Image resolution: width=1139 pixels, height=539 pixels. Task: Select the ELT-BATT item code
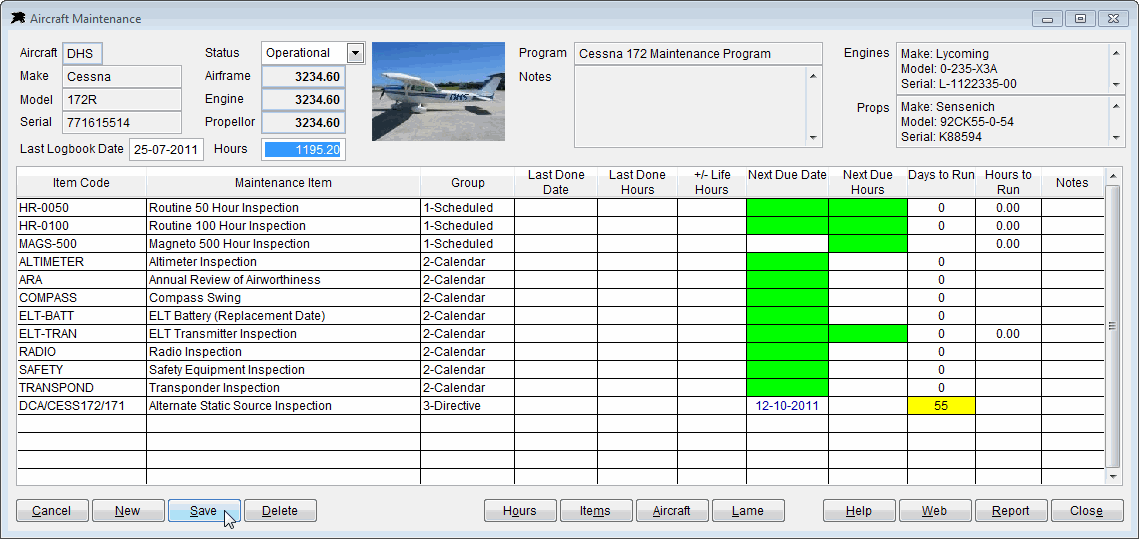tap(81, 316)
